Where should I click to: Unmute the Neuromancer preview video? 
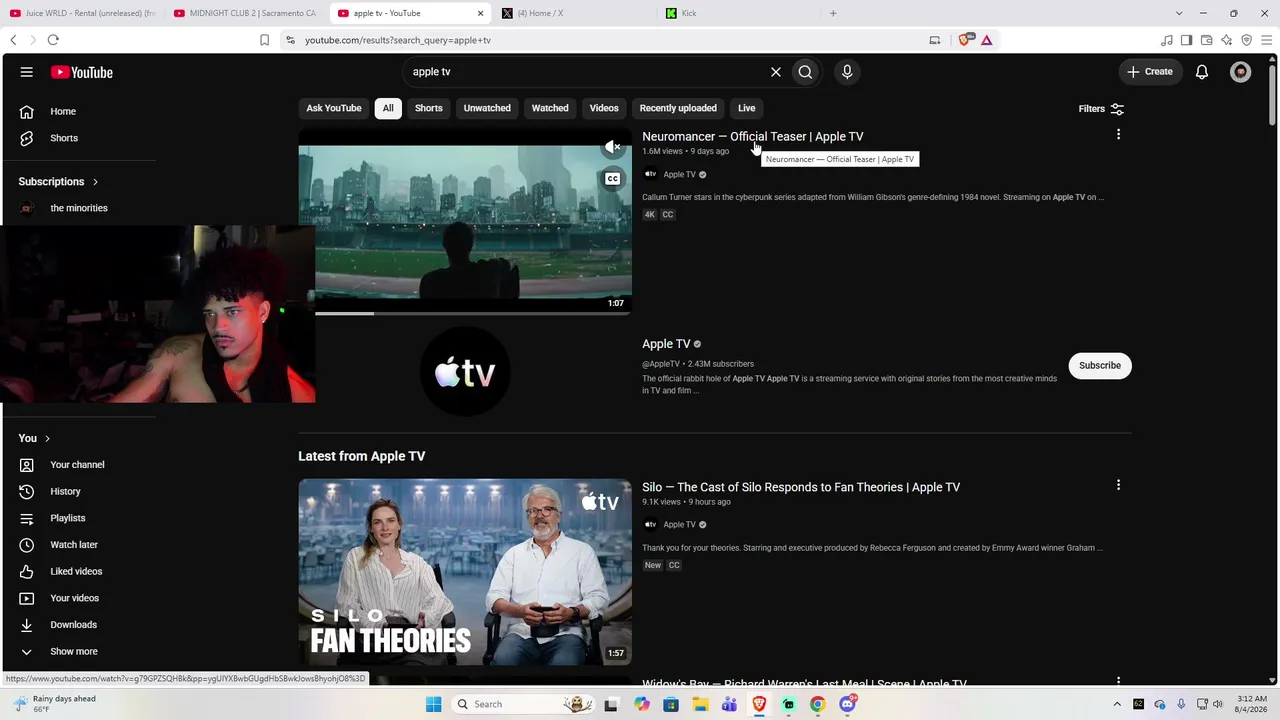click(x=613, y=147)
